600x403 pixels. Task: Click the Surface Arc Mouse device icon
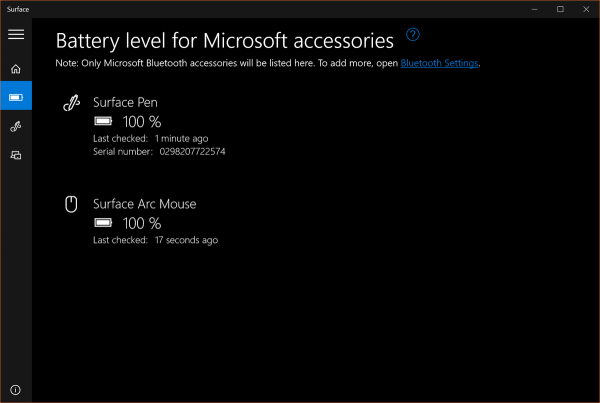[71, 204]
